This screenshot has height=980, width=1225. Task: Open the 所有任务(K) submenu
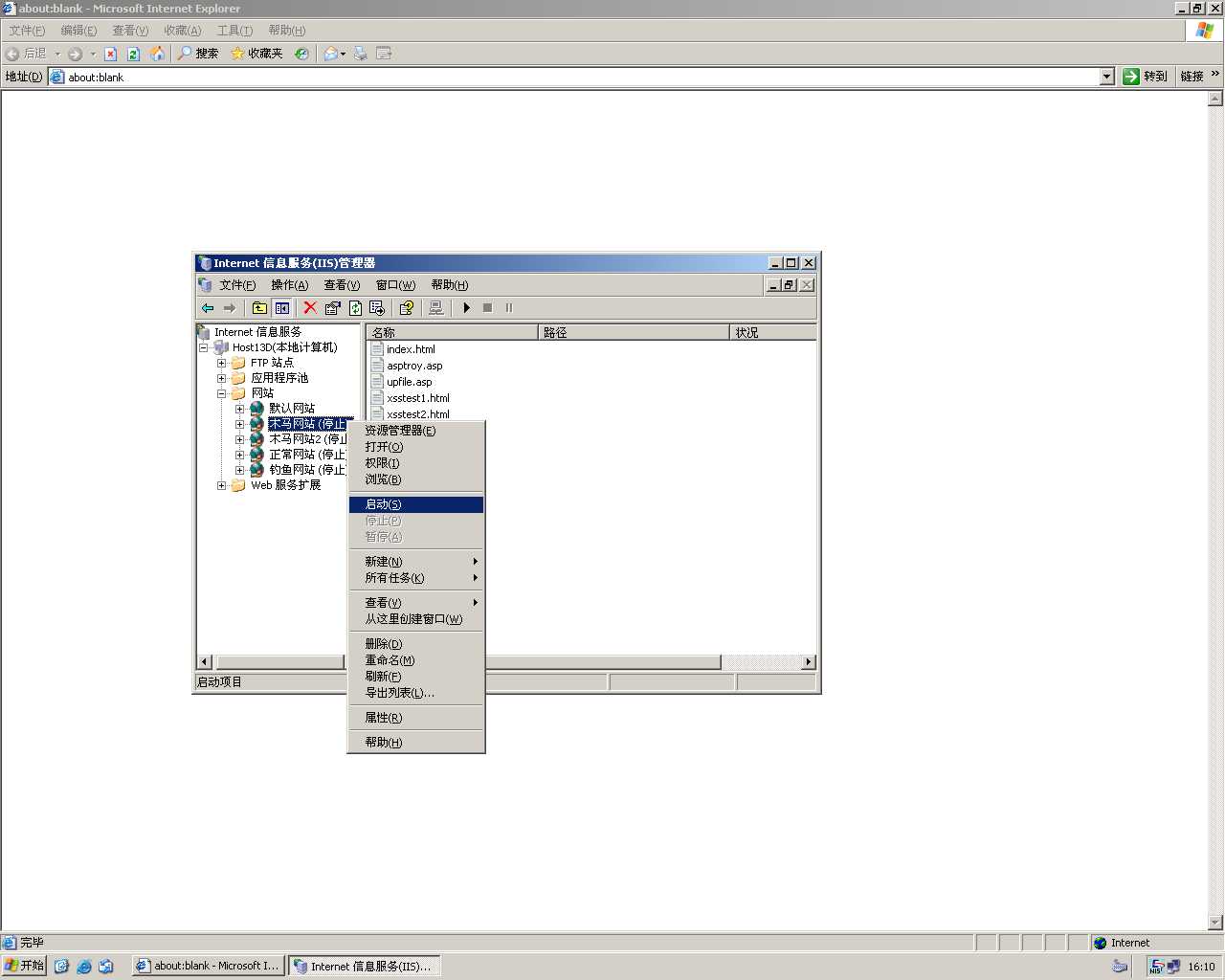(416, 578)
